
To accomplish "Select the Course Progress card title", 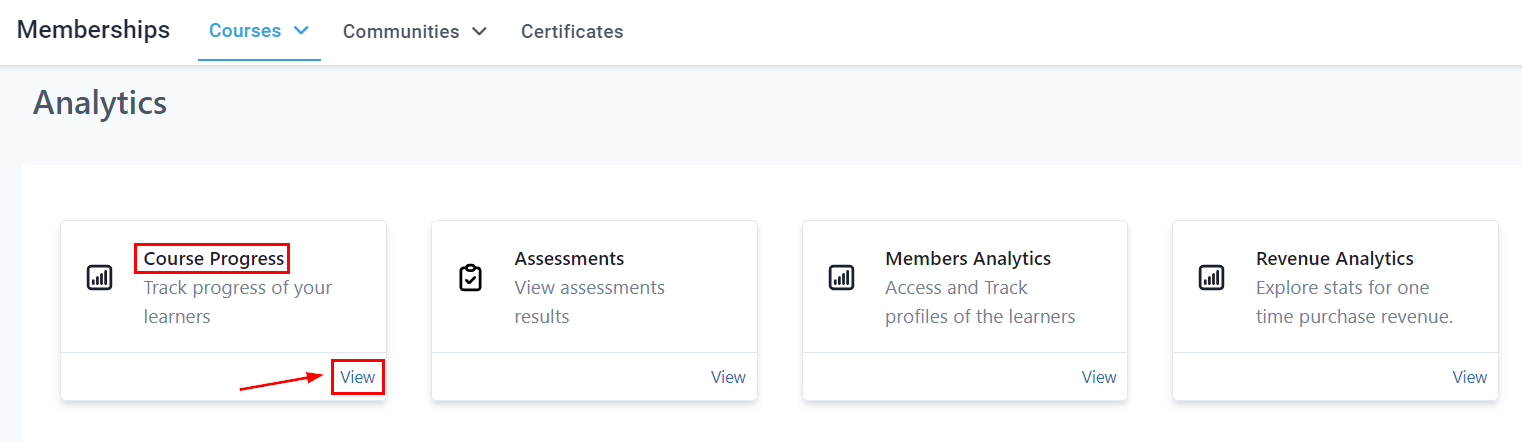I will pos(214,259).
